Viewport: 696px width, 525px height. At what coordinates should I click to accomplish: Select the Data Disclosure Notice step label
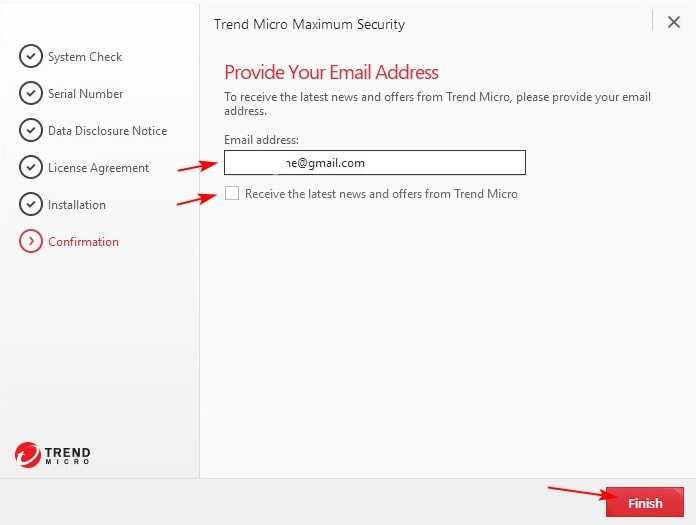[107, 130]
